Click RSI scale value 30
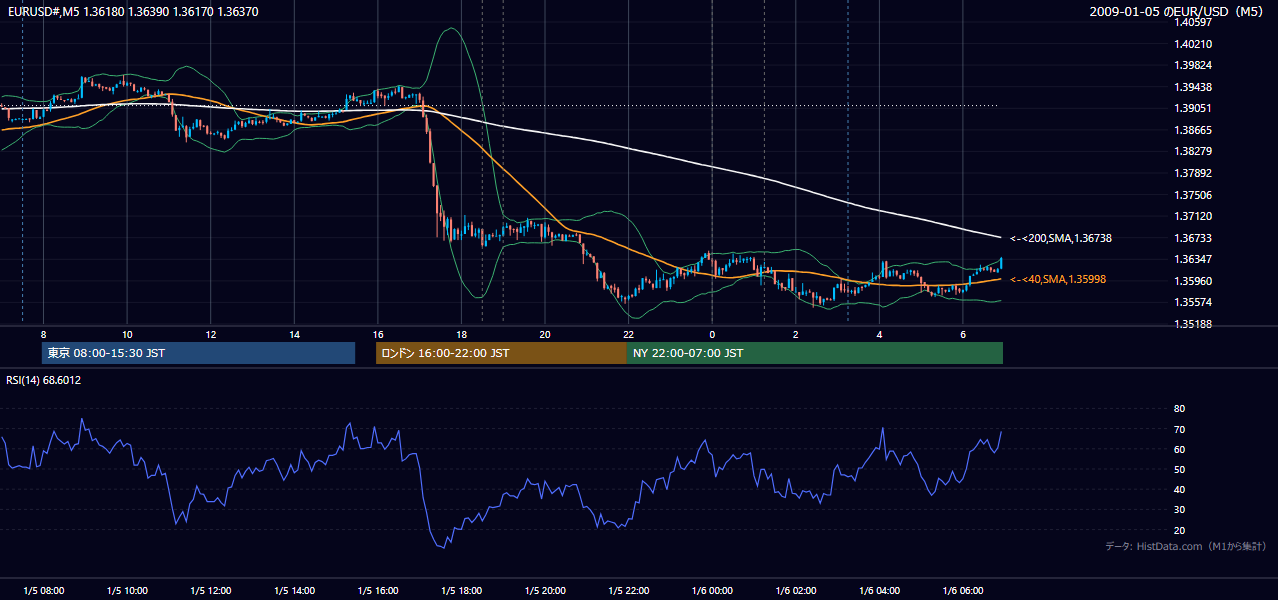1278x600 pixels. 1179,510
